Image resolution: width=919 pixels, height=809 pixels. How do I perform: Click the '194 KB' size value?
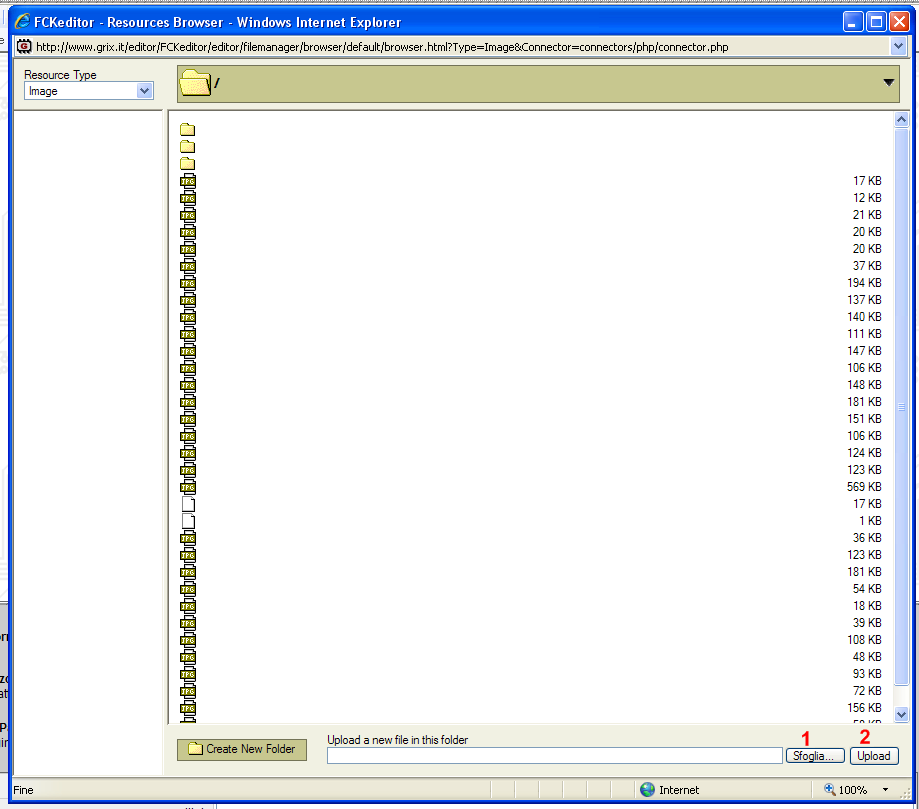point(864,283)
